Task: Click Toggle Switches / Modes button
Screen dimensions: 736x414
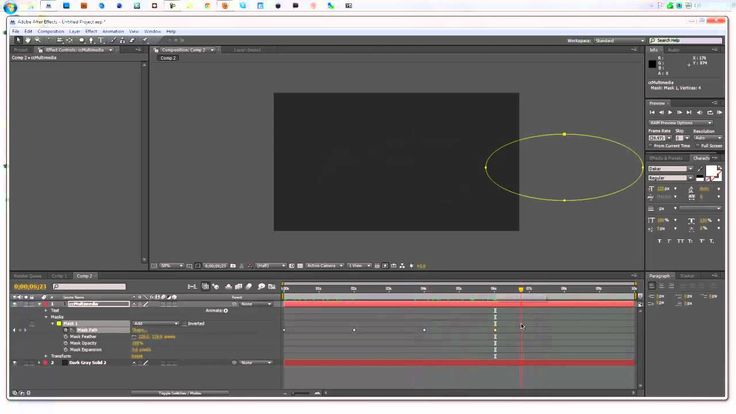Action: tap(180, 393)
